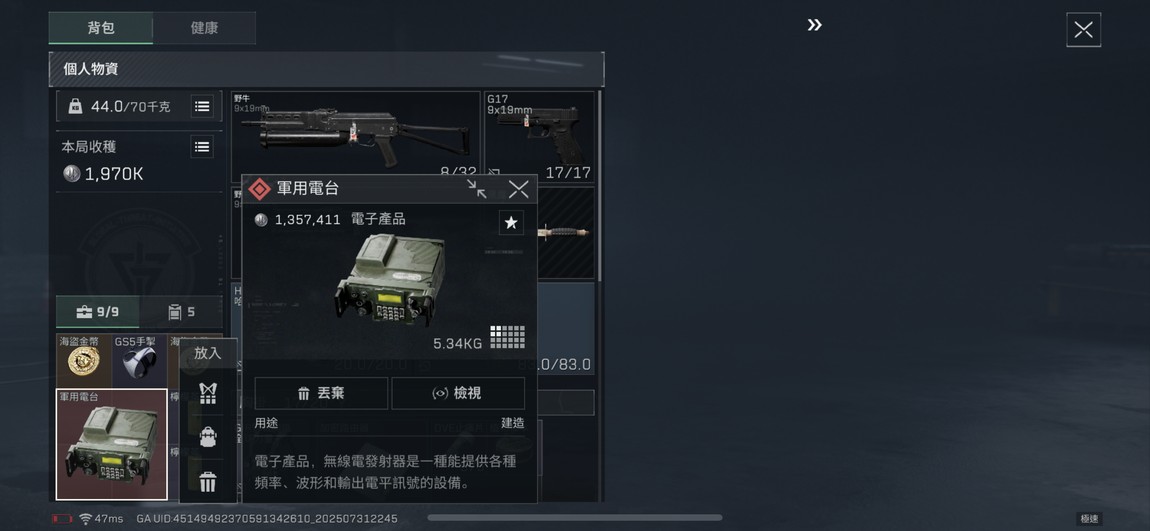Image resolution: width=1150 pixels, height=531 pixels.
Task: Open the weight list icon beside 44.0/70千克
Action: (x=202, y=106)
